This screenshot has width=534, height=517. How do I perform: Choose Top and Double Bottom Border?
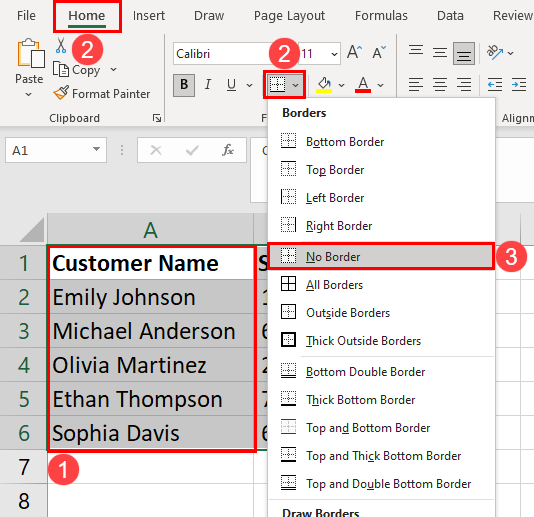(x=381, y=484)
